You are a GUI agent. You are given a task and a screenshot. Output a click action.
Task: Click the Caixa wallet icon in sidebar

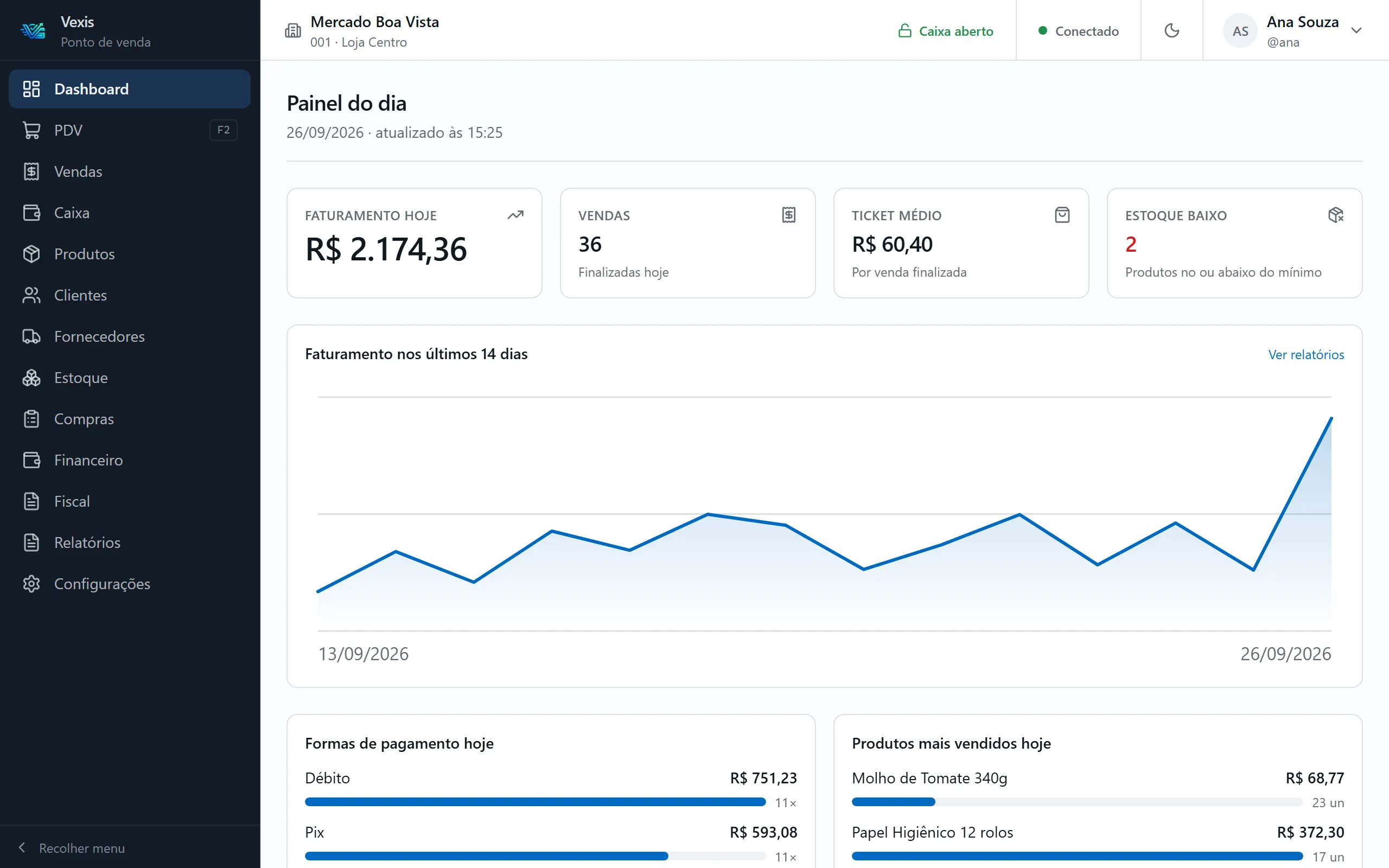[x=31, y=213]
